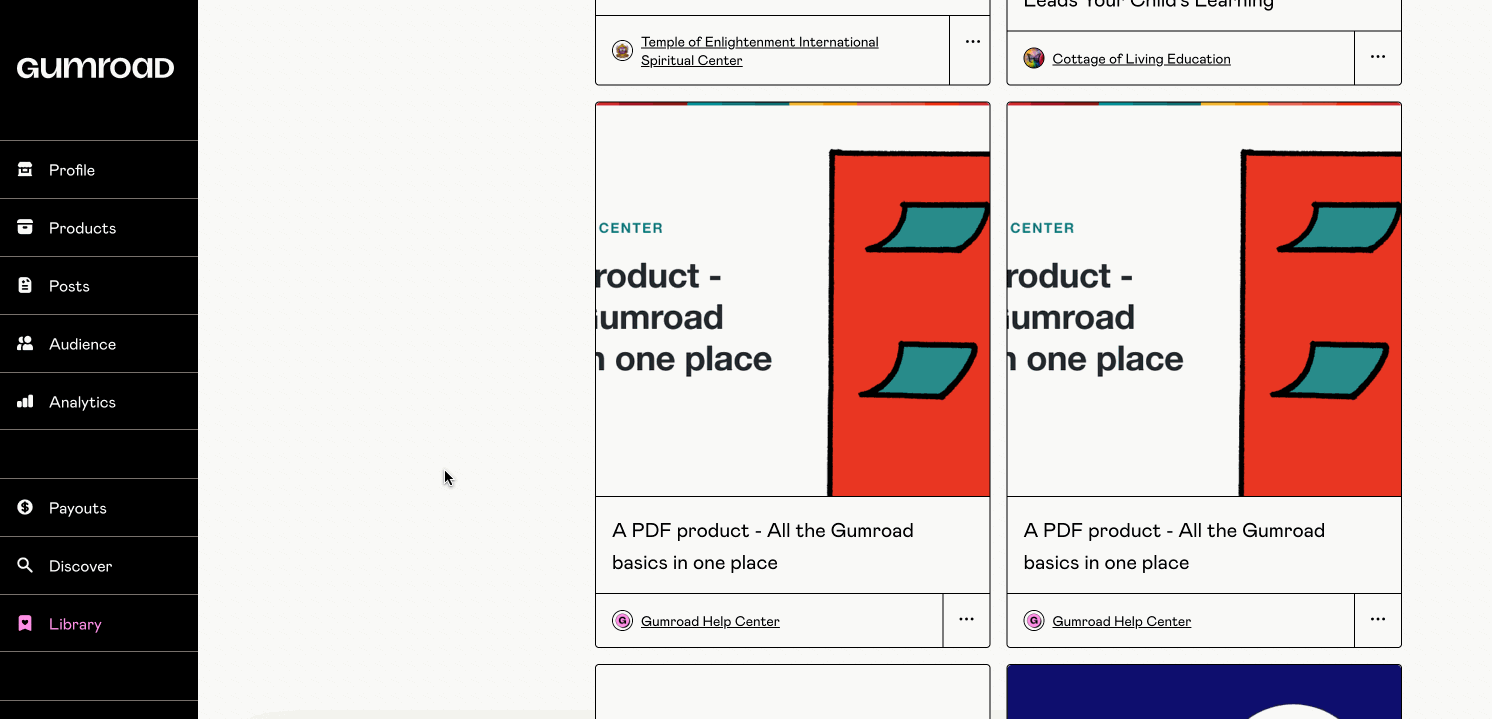The height and width of the screenshot is (719, 1492).
Task: Click Cottage of Living Education avatar icon
Action: (1034, 58)
